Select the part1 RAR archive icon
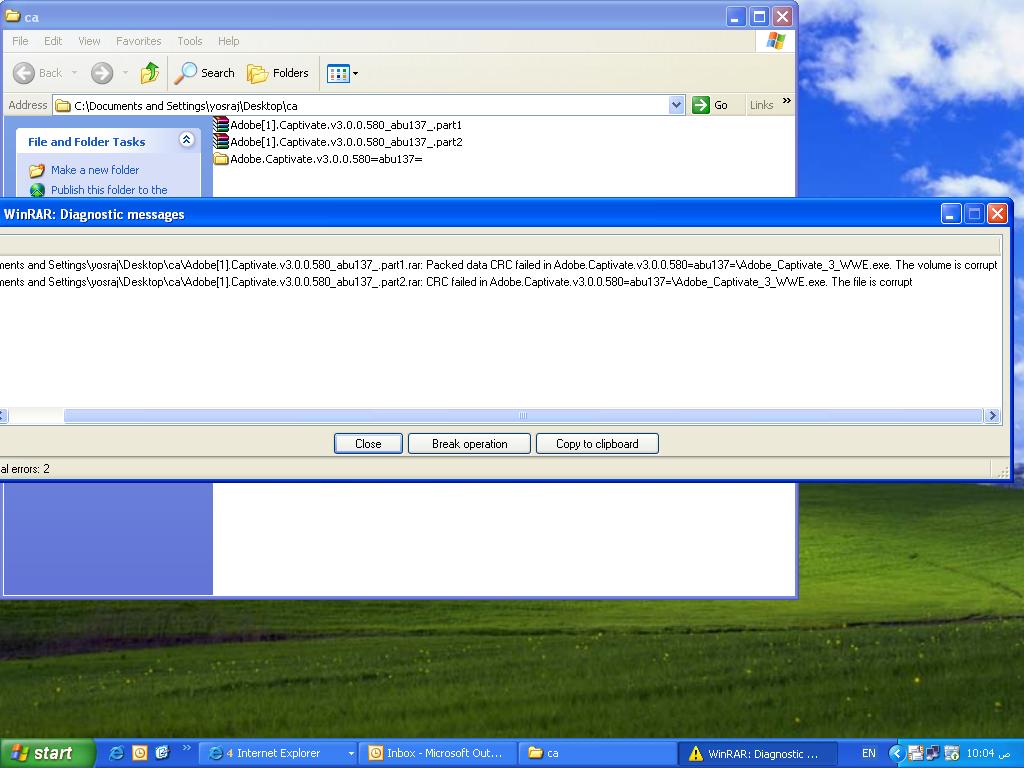 pyautogui.click(x=221, y=125)
